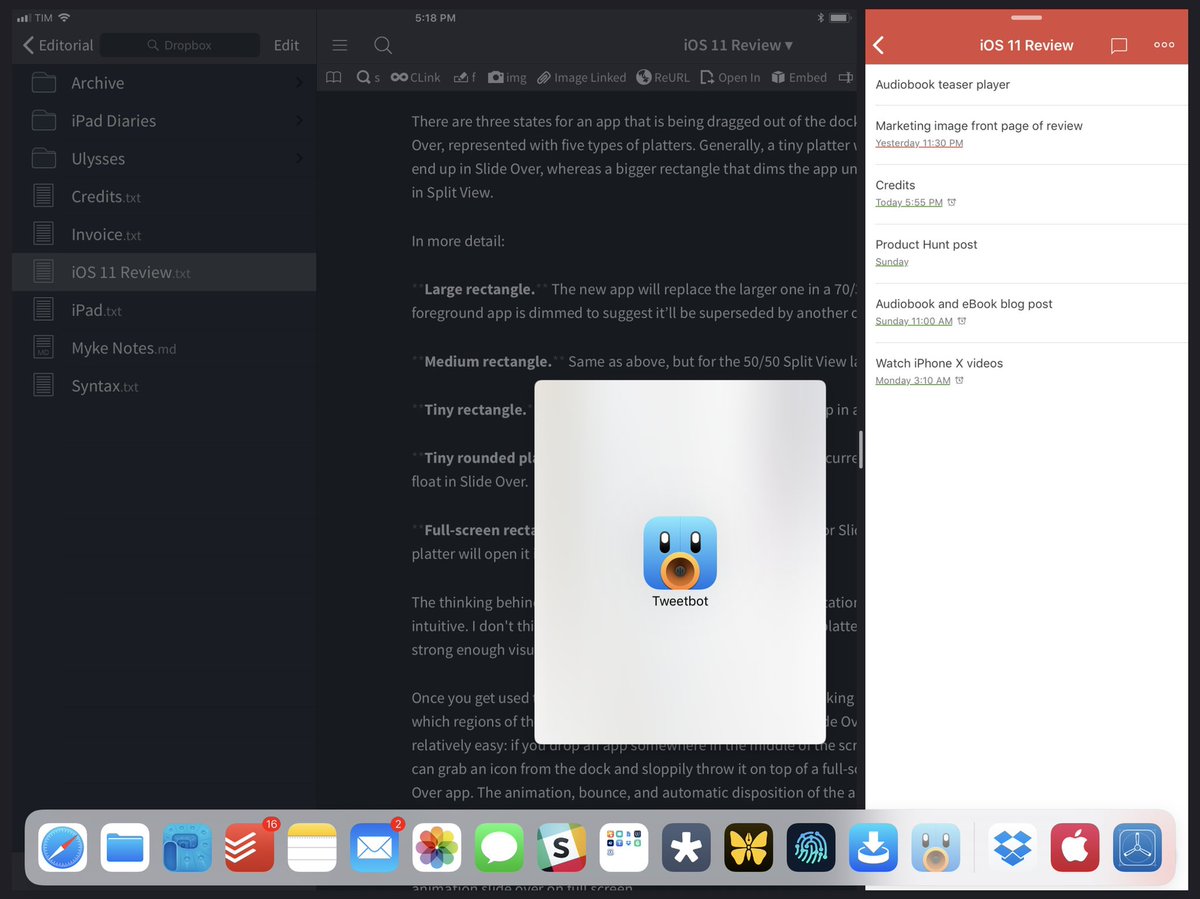Open the sidebar menu icon in Editorial
1200x899 pixels.
click(340, 45)
